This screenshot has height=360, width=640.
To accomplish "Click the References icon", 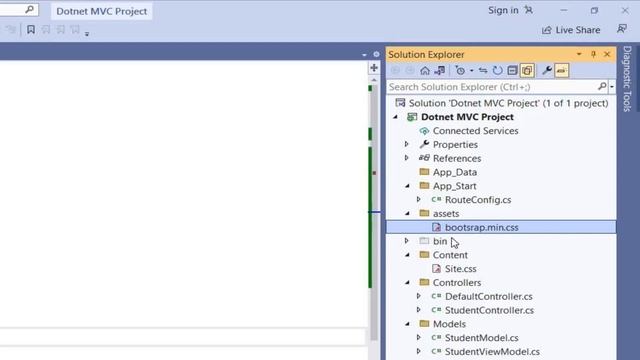I will point(424,158).
